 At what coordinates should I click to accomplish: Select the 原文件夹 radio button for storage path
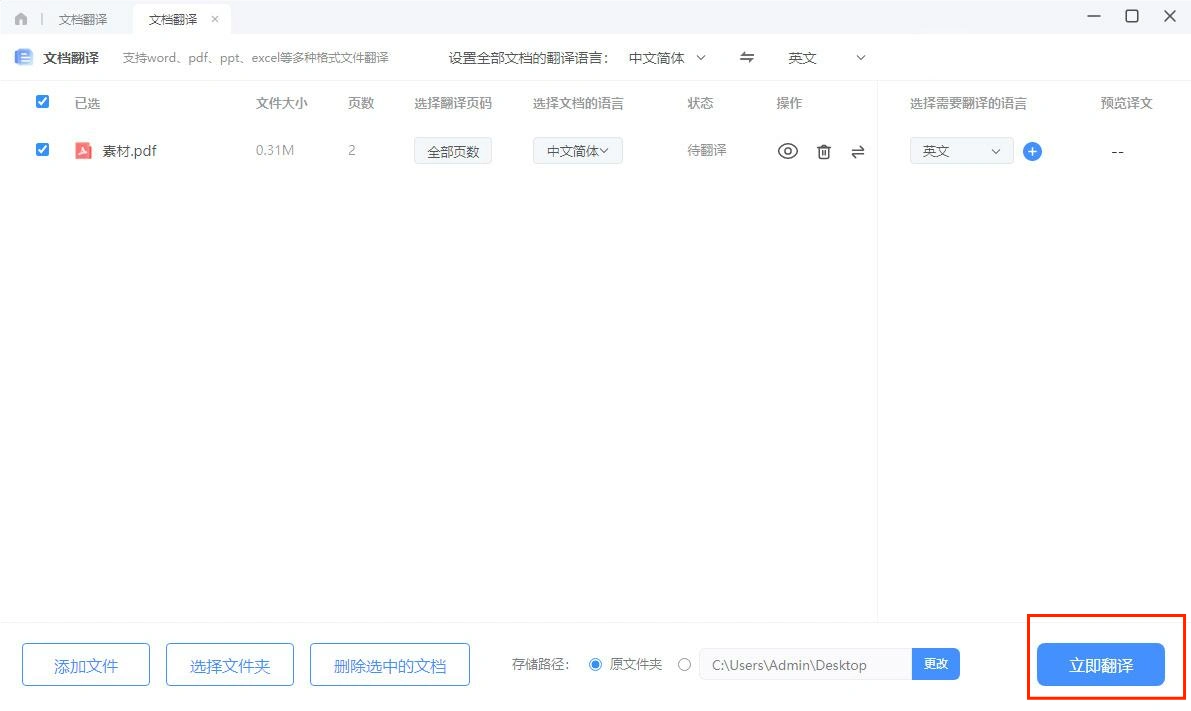pos(596,664)
